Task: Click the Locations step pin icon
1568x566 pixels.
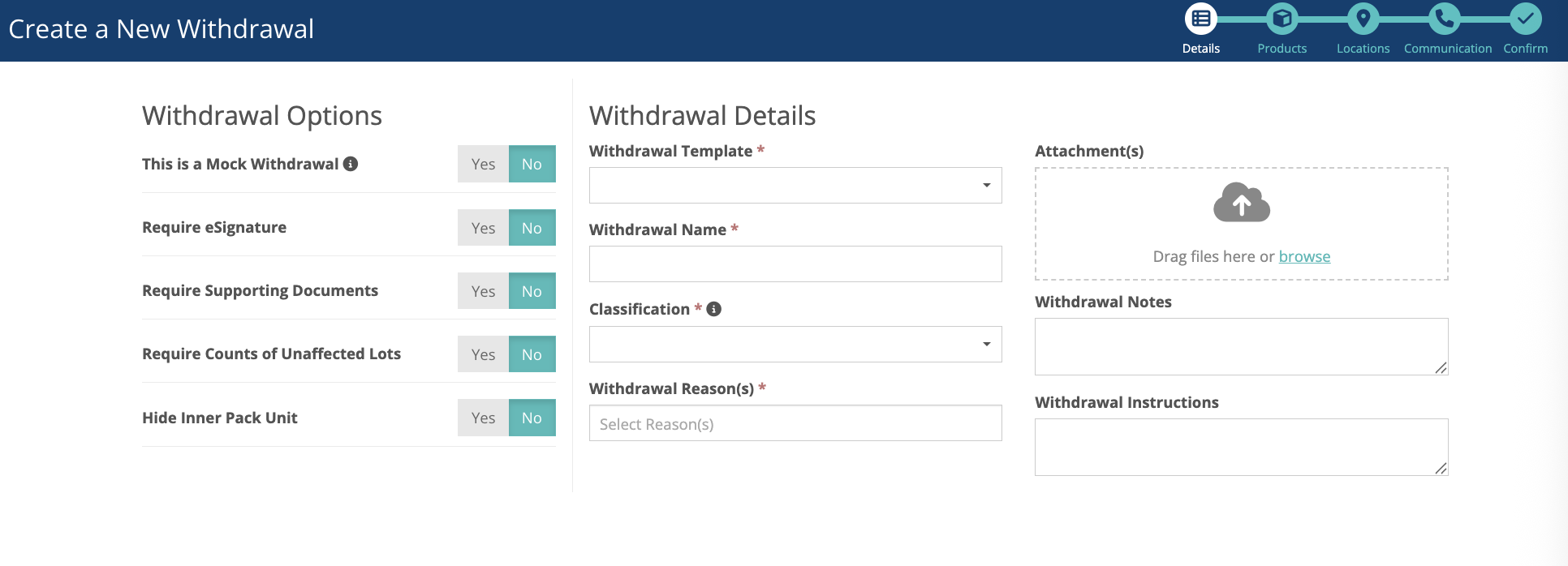Action: click(1363, 19)
